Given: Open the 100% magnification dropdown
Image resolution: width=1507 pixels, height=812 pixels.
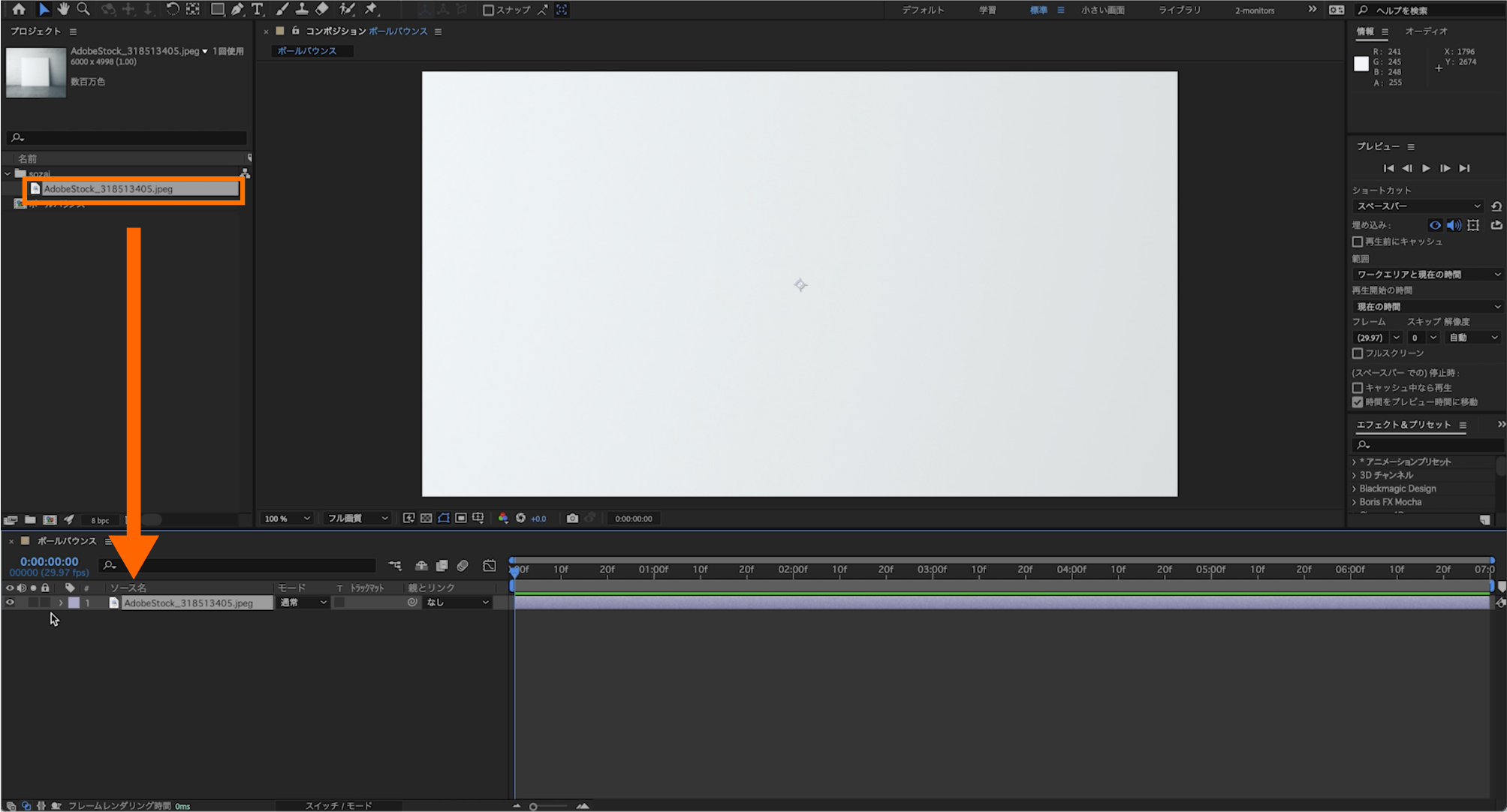Looking at the screenshot, I should click(286, 519).
